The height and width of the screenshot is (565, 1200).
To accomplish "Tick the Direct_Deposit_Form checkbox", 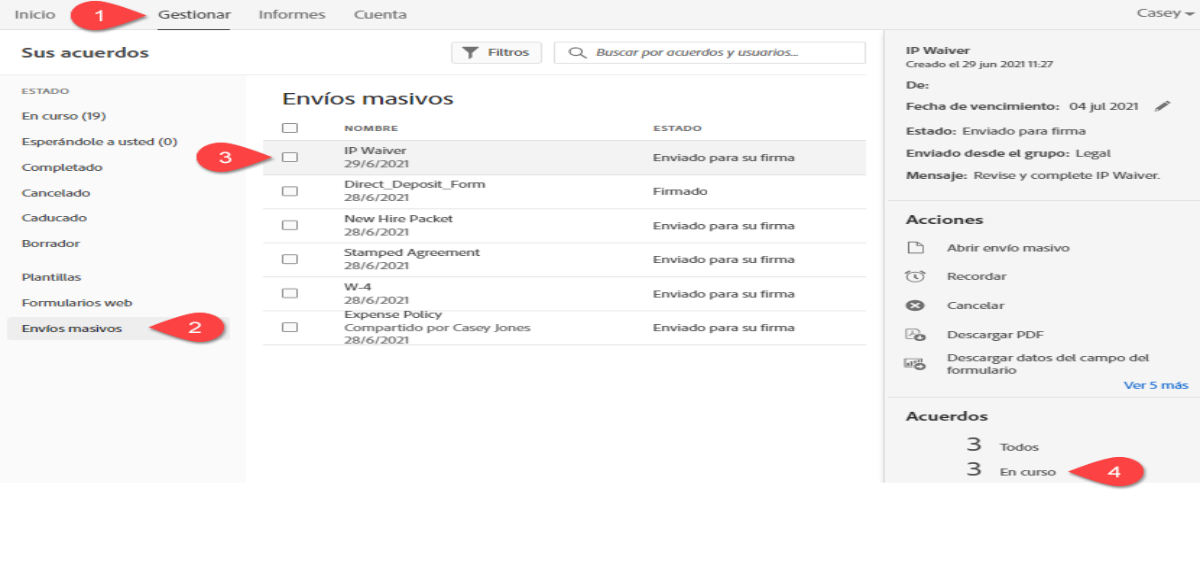I will (290, 191).
